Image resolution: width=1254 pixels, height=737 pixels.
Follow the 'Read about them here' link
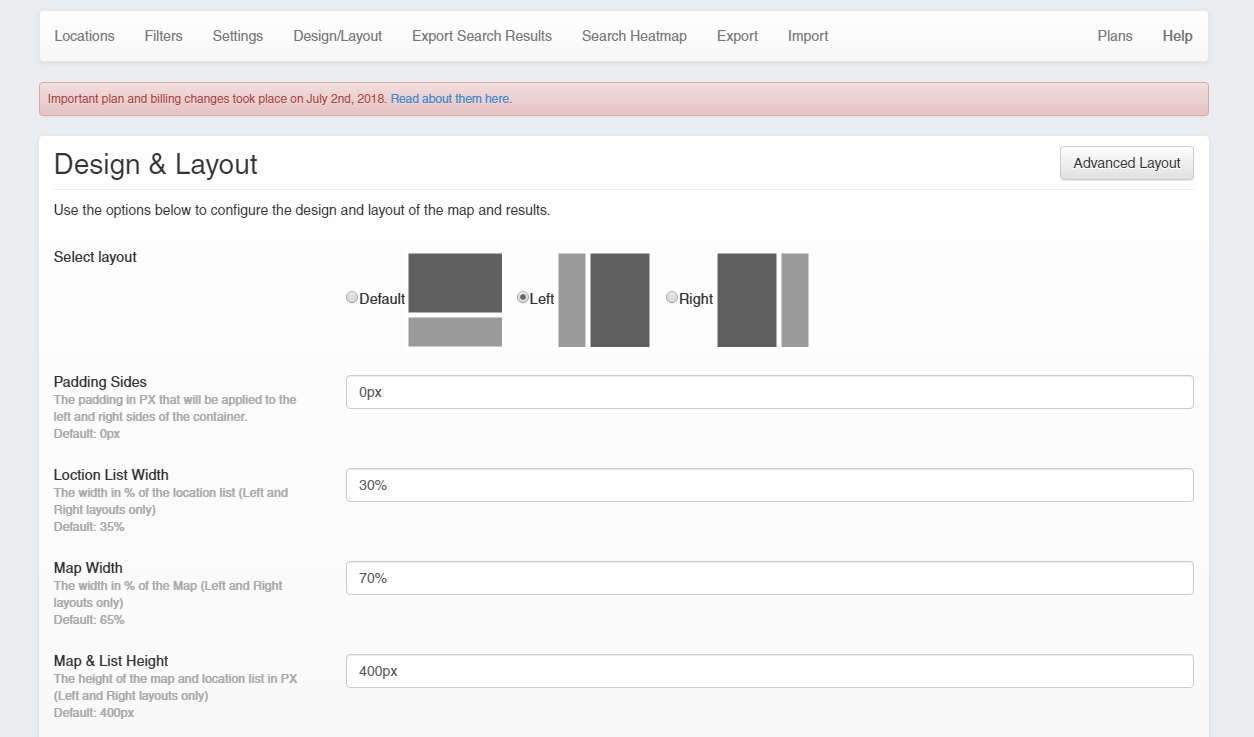click(x=450, y=99)
